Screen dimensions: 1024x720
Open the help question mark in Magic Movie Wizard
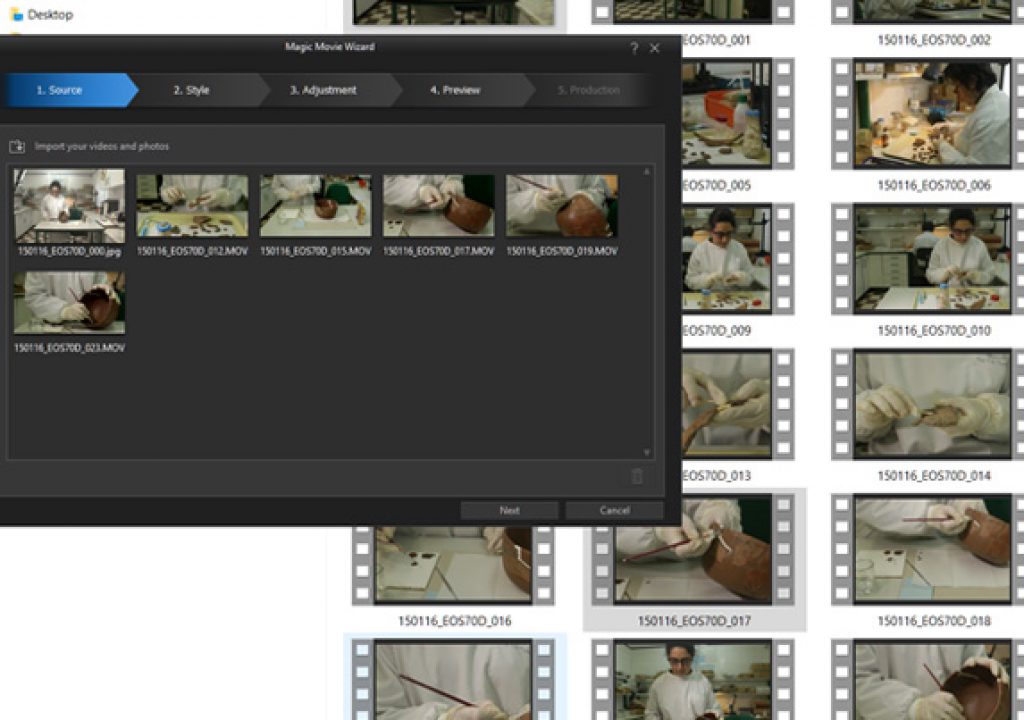634,48
